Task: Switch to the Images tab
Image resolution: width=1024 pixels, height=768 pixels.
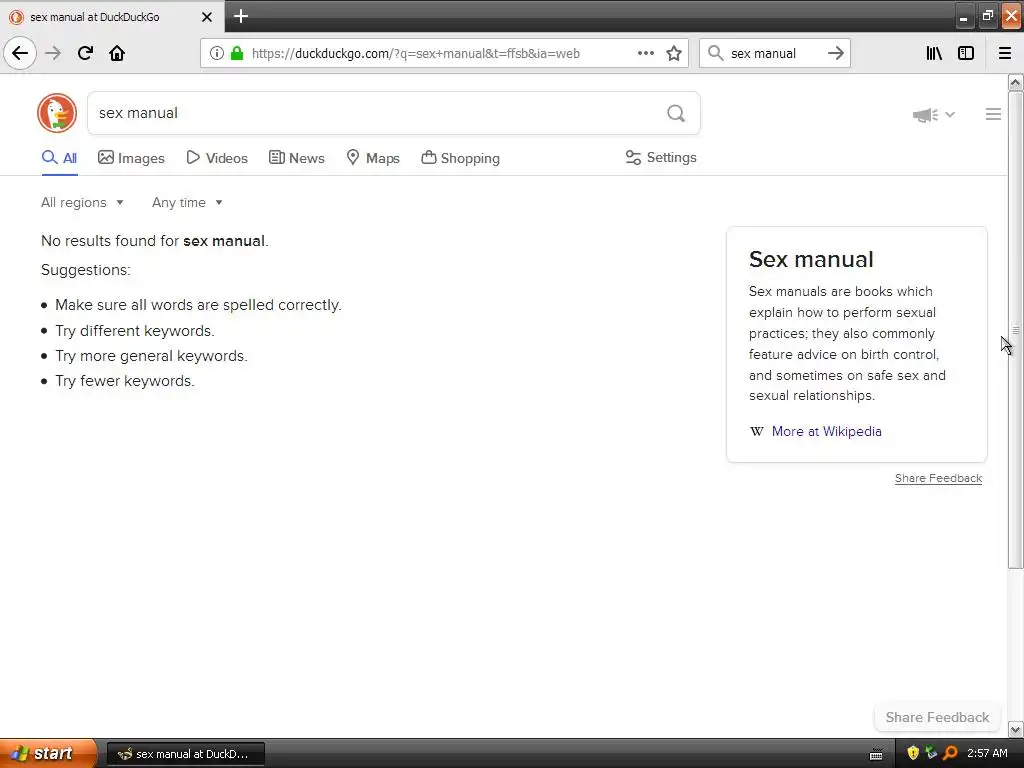Action: coord(131,158)
